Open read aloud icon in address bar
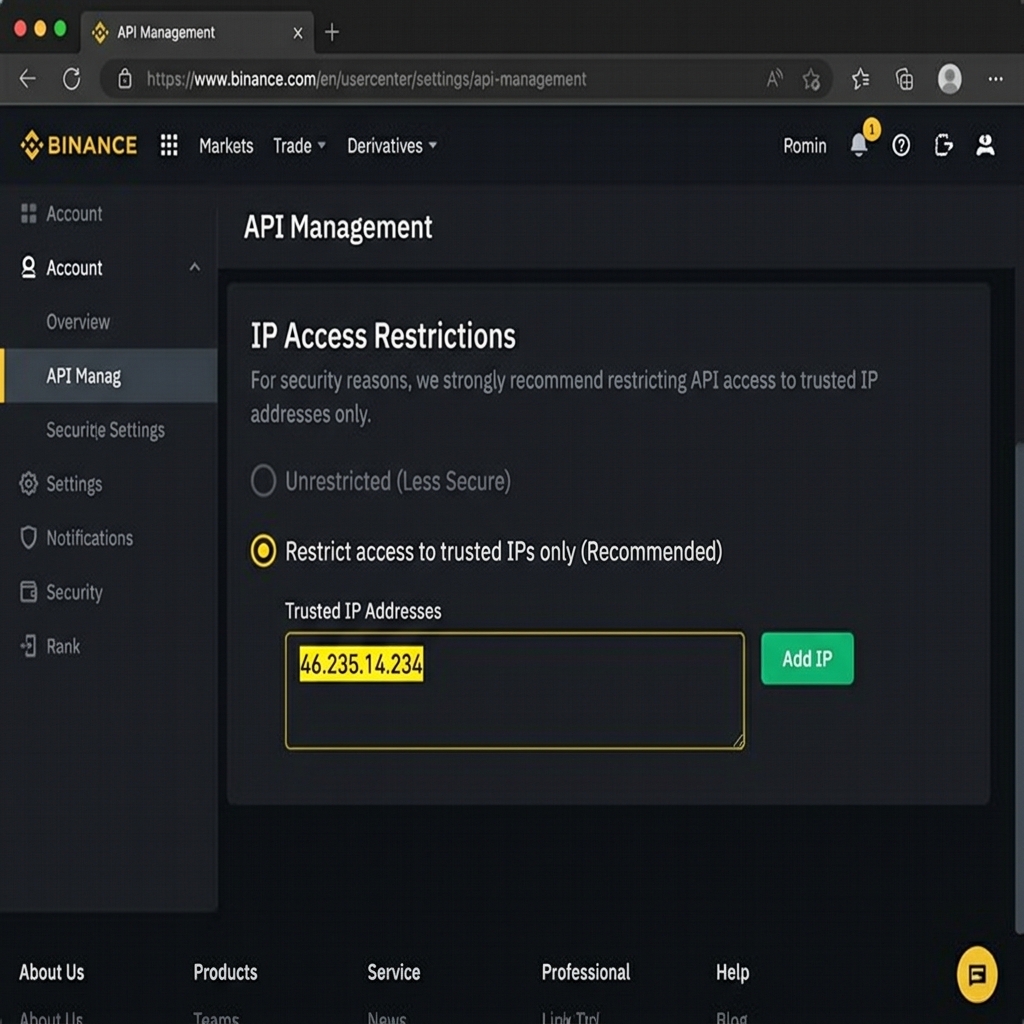Screen dimensions: 1024x1024 (x=774, y=79)
